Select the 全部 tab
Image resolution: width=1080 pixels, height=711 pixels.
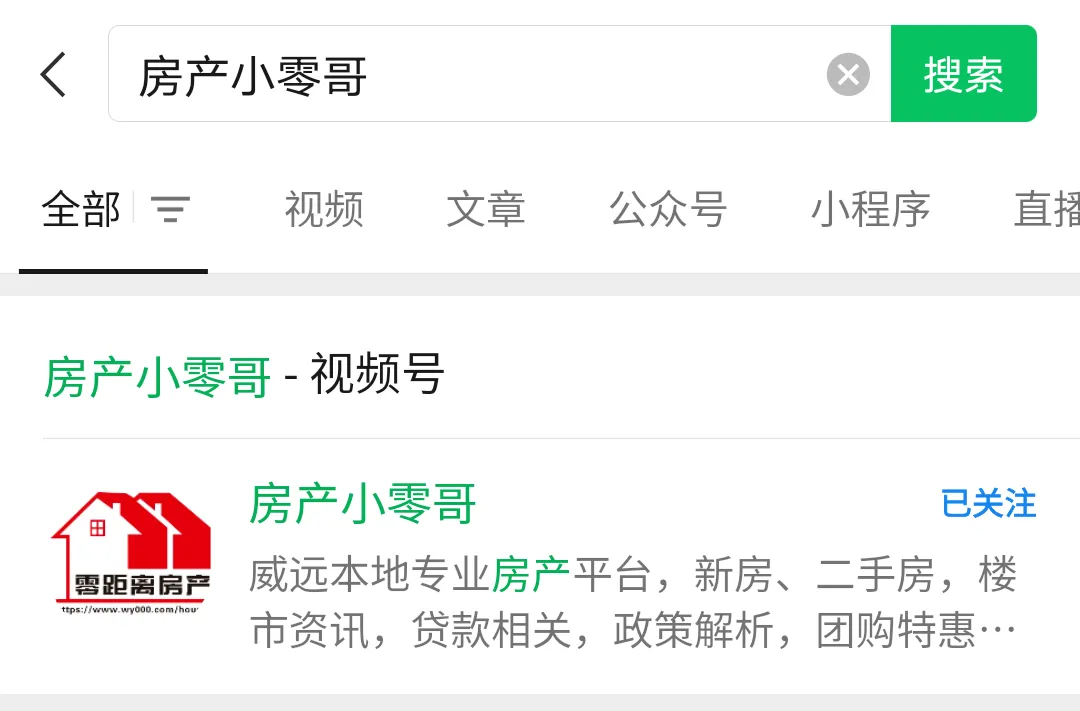(81, 209)
